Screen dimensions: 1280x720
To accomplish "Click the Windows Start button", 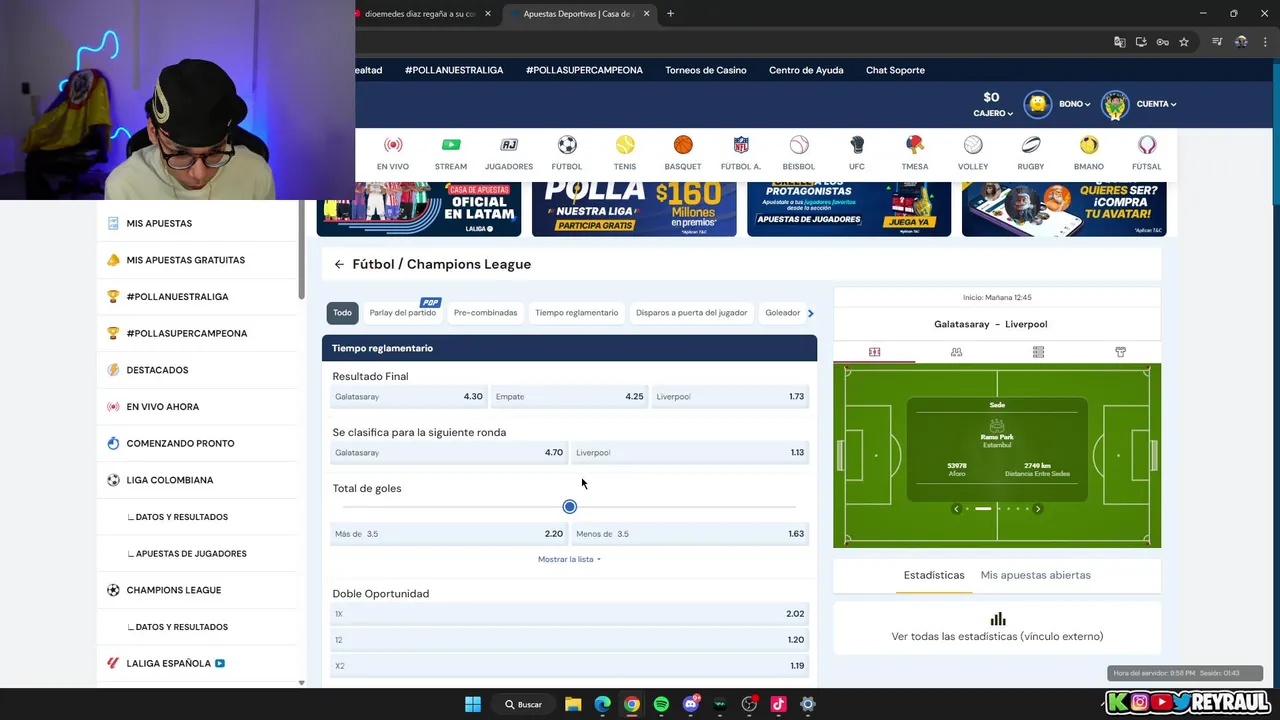I will (473, 704).
